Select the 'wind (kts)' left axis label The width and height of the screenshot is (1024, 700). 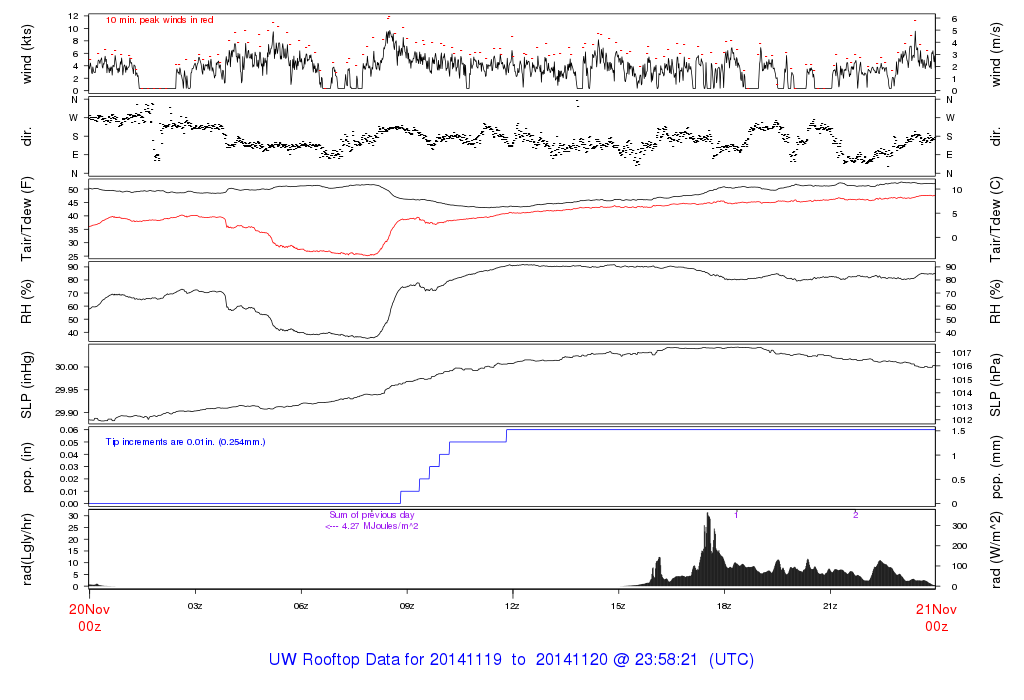point(28,53)
